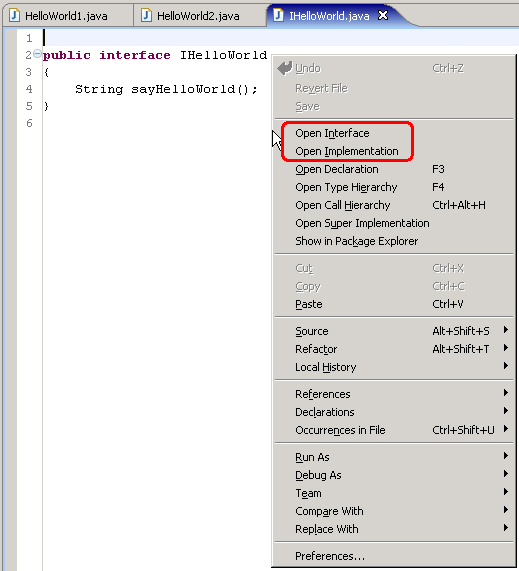Close the IHelloWorld.java editor tab
The image size is (519, 571).
click(383, 15)
